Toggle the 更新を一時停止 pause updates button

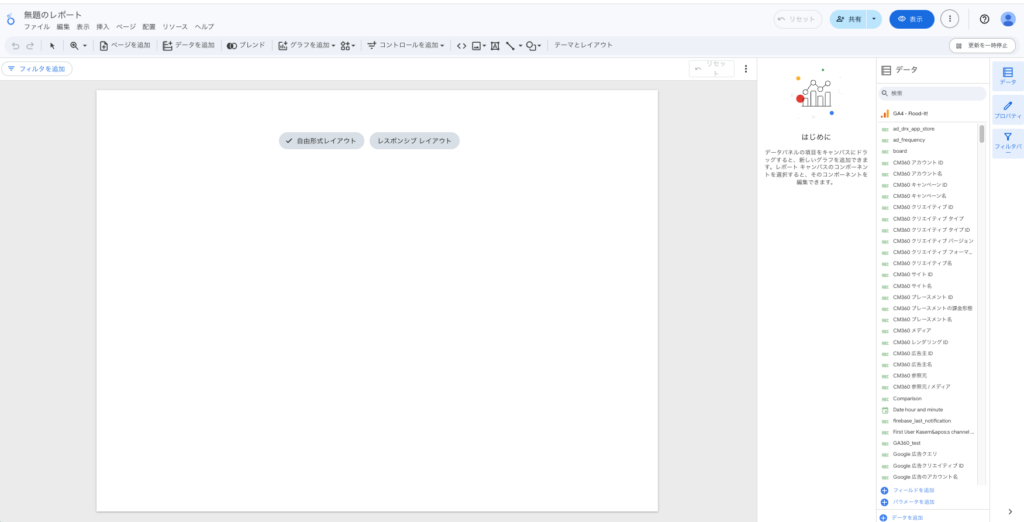coord(982,45)
